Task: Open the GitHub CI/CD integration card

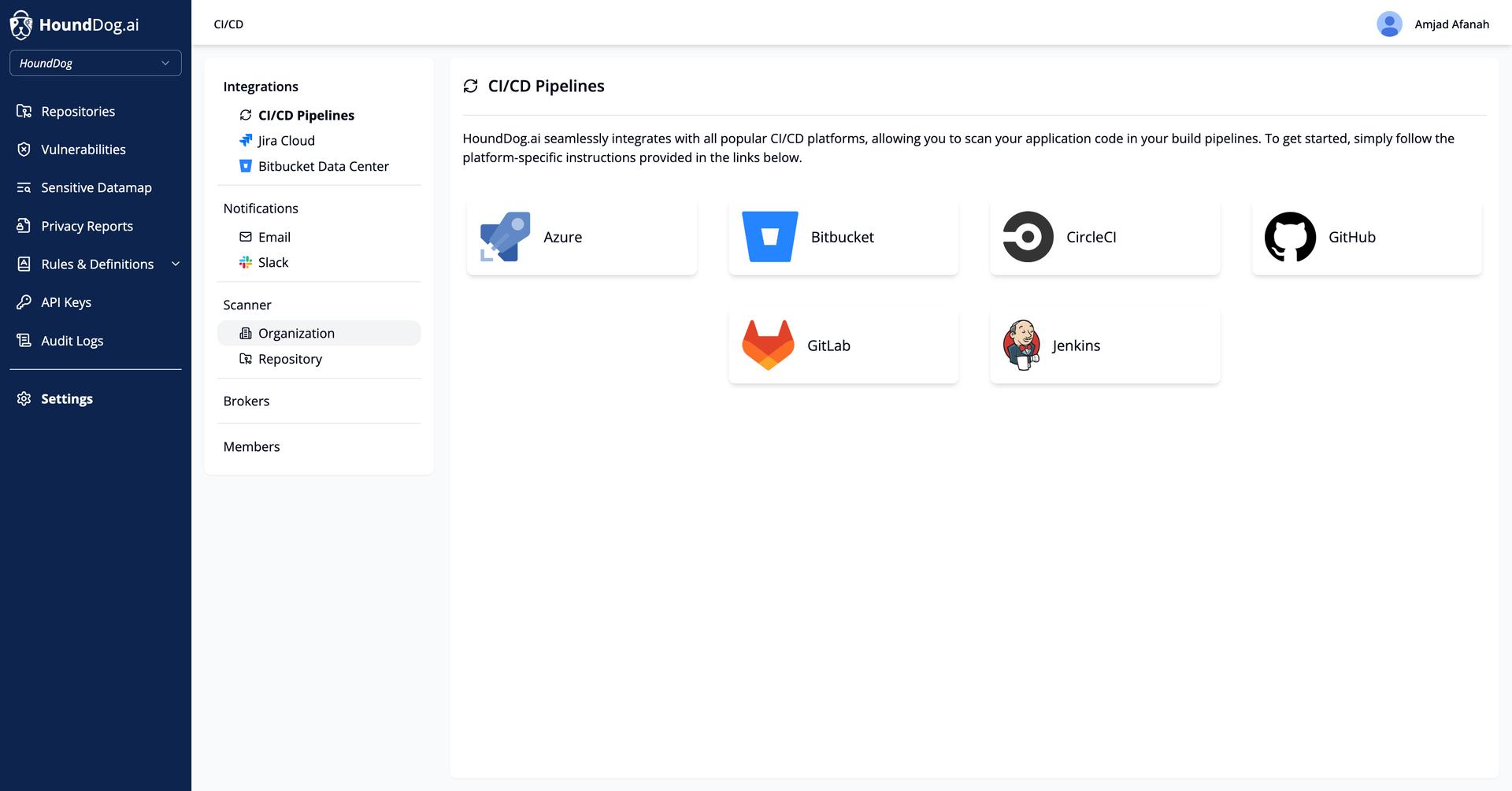Action: [x=1366, y=236]
